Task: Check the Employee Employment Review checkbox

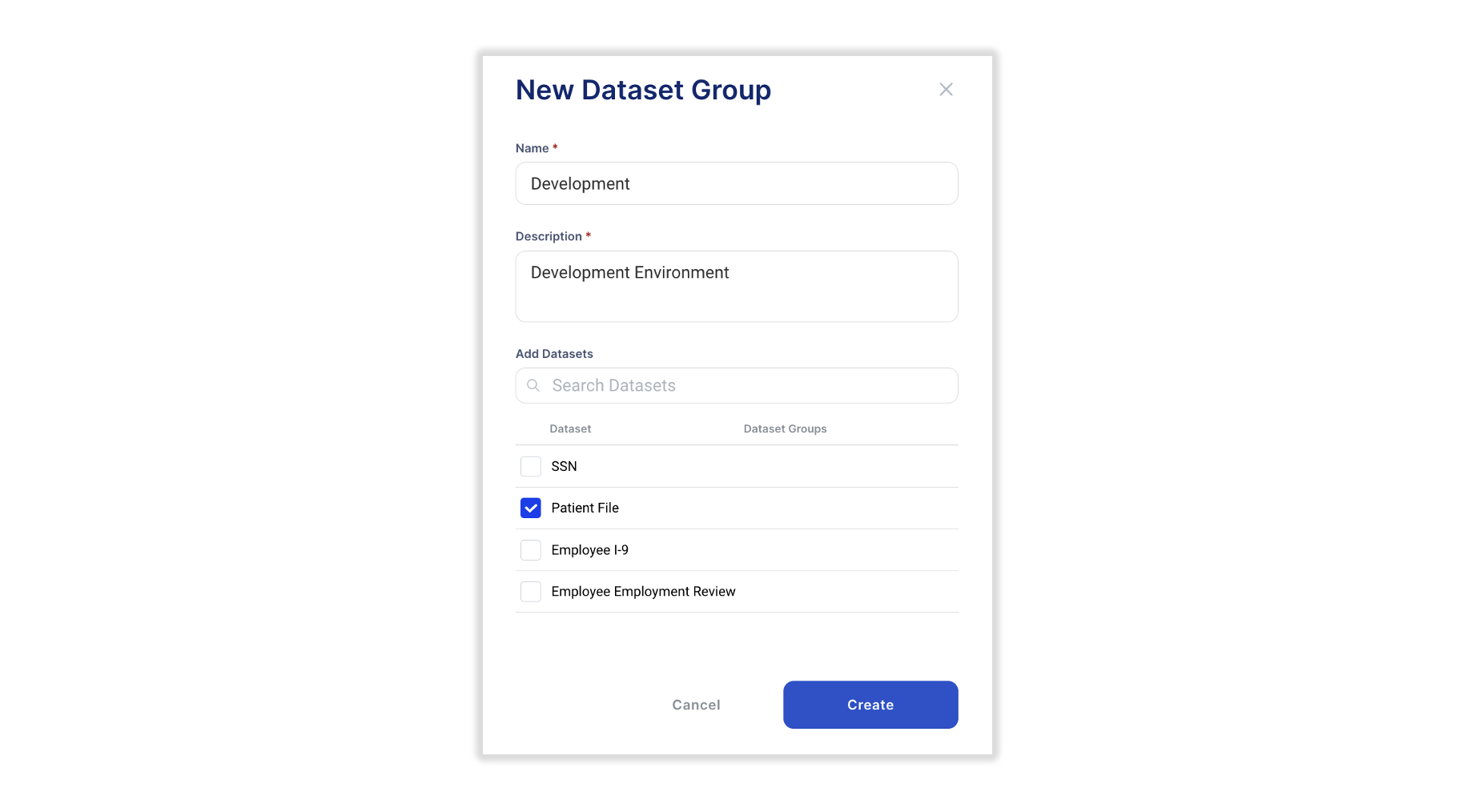Action: point(531,592)
